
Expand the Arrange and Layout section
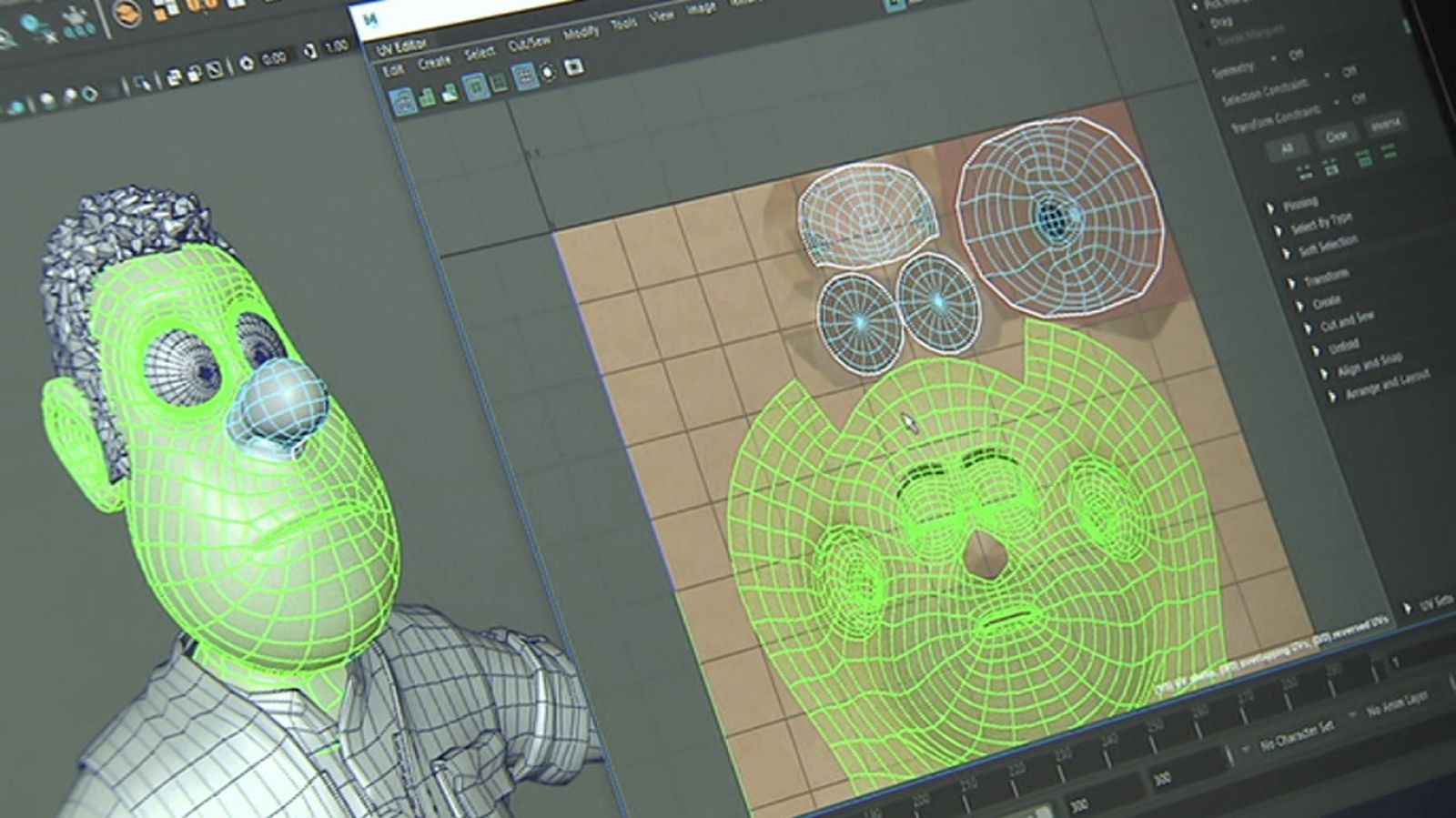[1379, 385]
